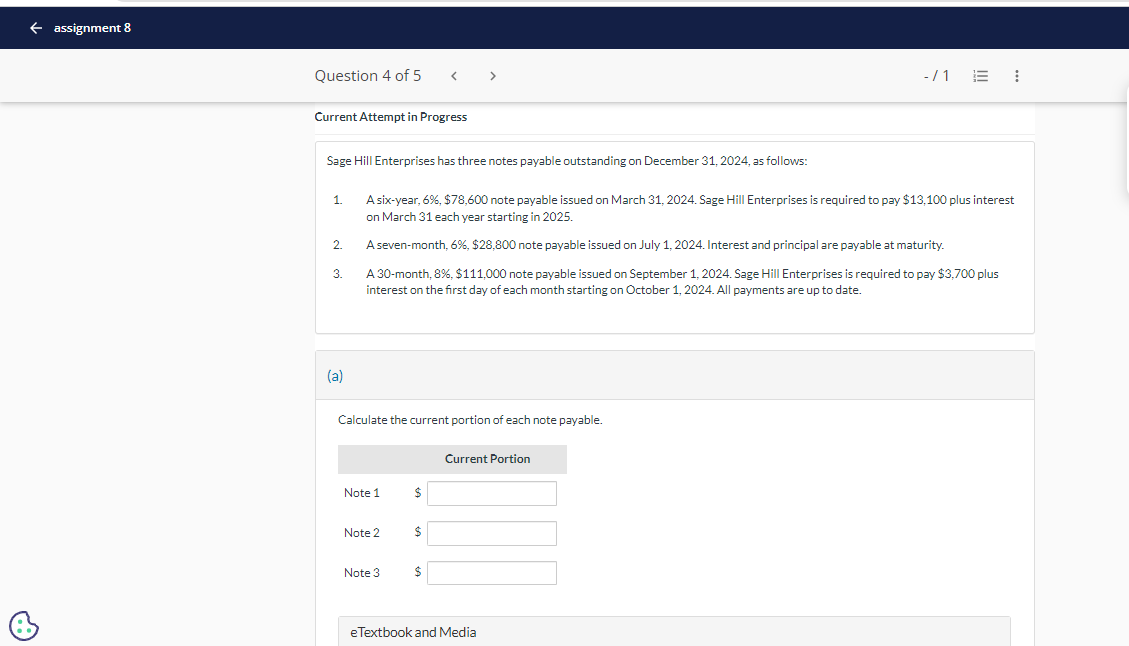The height and width of the screenshot is (646, 1129).
Task: Expand the eTextbook and Media section
Action: click(413, 631)
